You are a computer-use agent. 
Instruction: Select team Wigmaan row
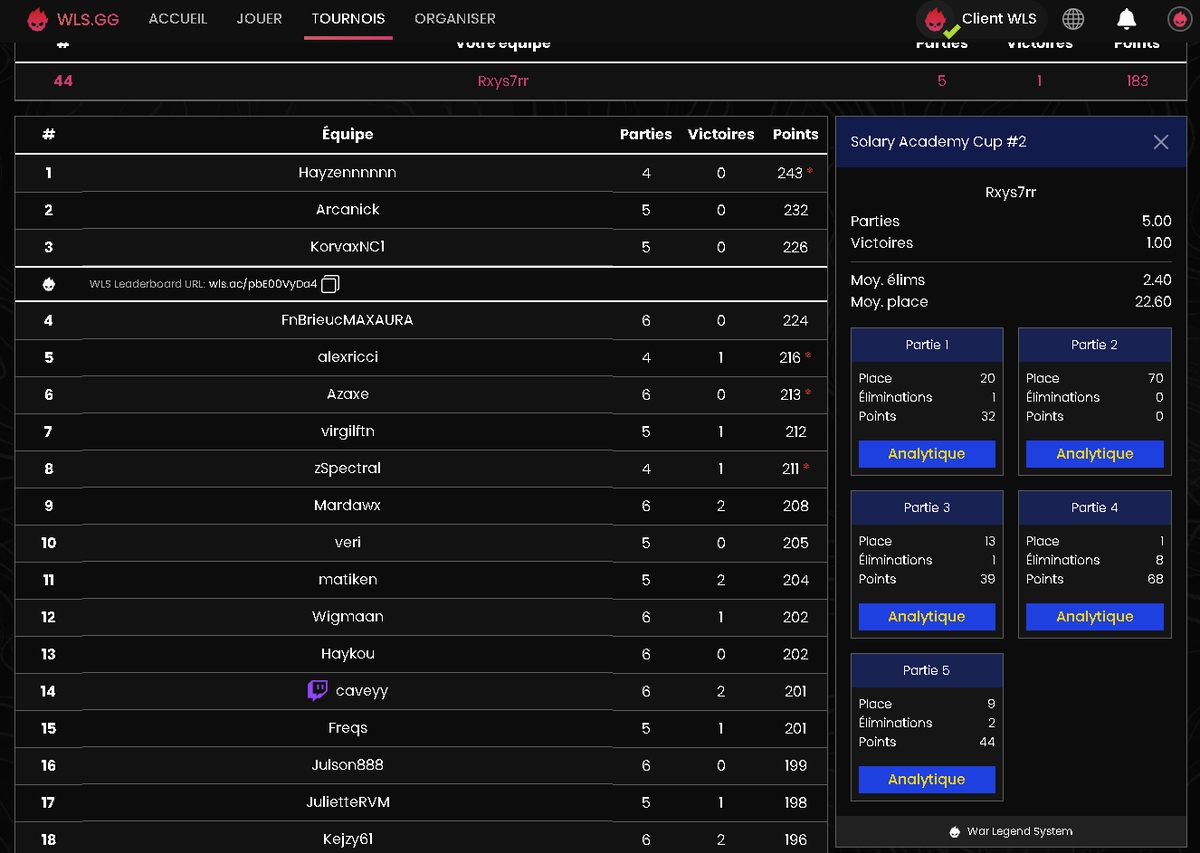click(x=421, y=616)
